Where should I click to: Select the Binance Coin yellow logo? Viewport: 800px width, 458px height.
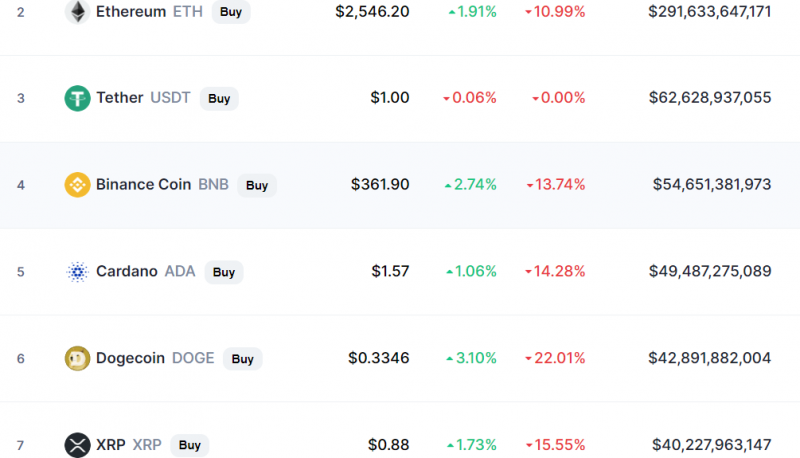(78, 185)
